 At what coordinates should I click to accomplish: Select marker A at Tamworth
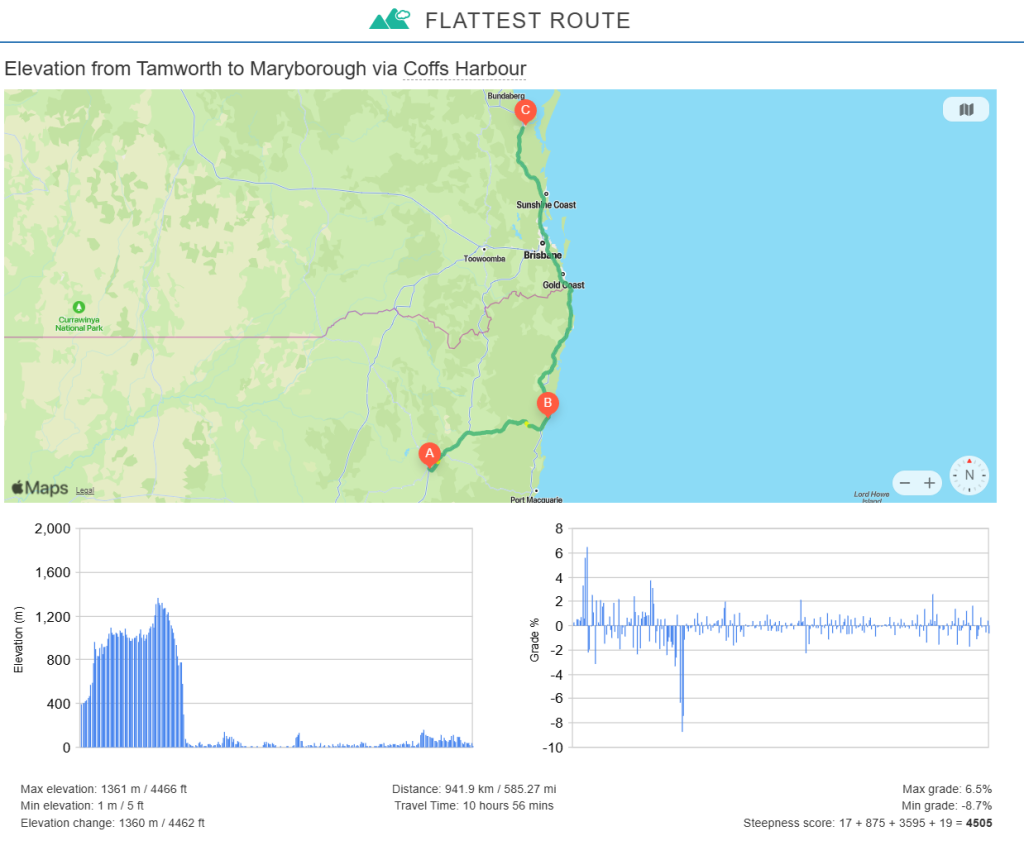tap(429, 454)
